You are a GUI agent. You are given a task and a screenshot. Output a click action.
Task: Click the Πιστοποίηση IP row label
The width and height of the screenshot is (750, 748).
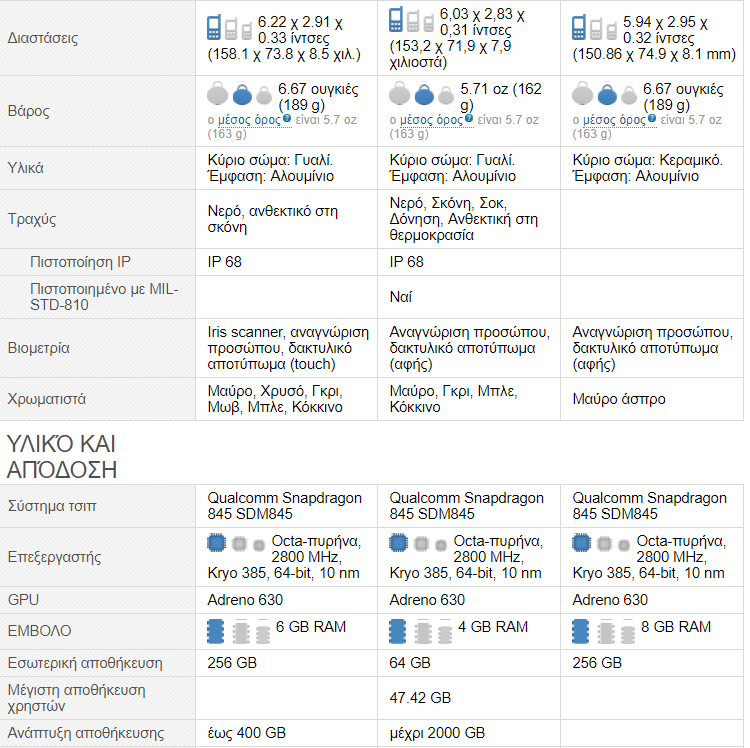[80, 262]
